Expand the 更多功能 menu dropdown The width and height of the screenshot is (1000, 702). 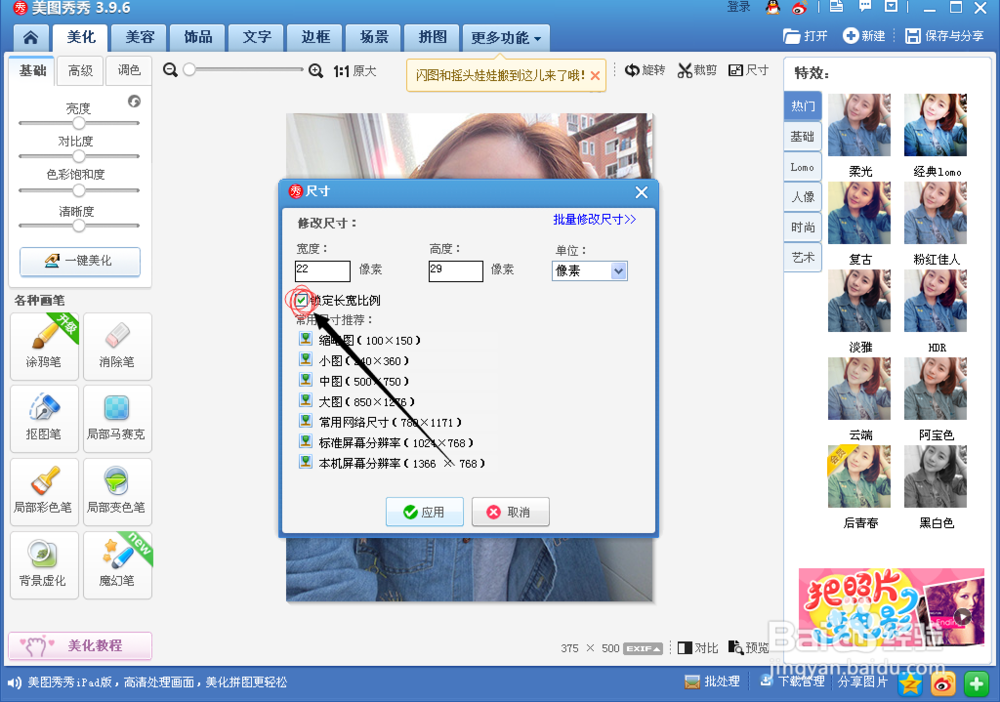502,37
